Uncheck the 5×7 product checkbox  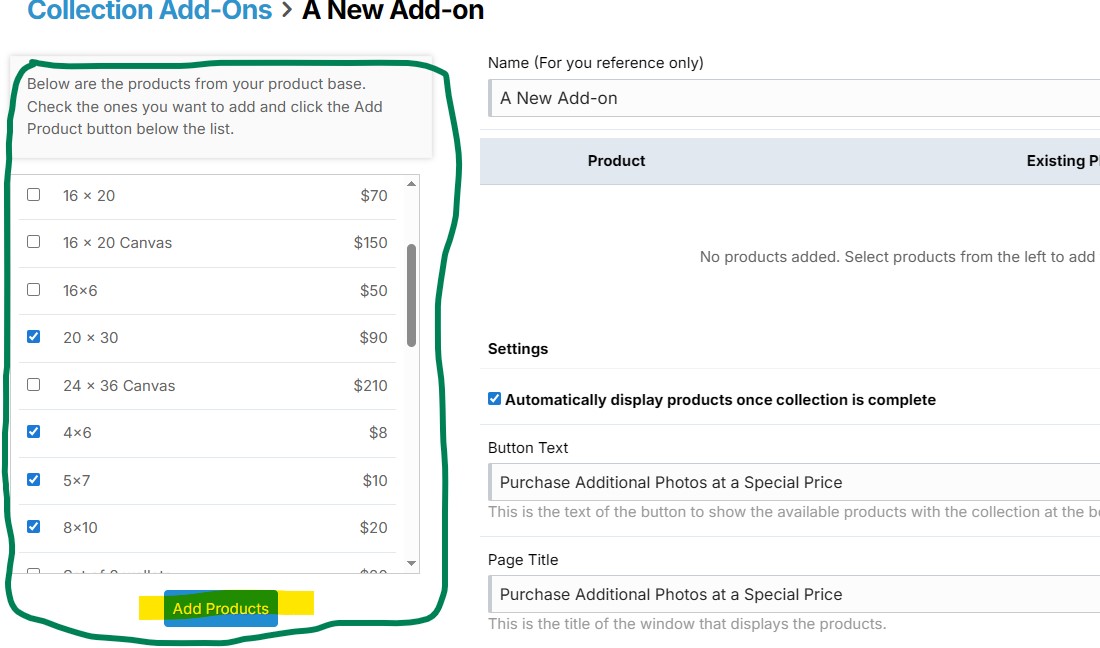click(x=34, y=479)
